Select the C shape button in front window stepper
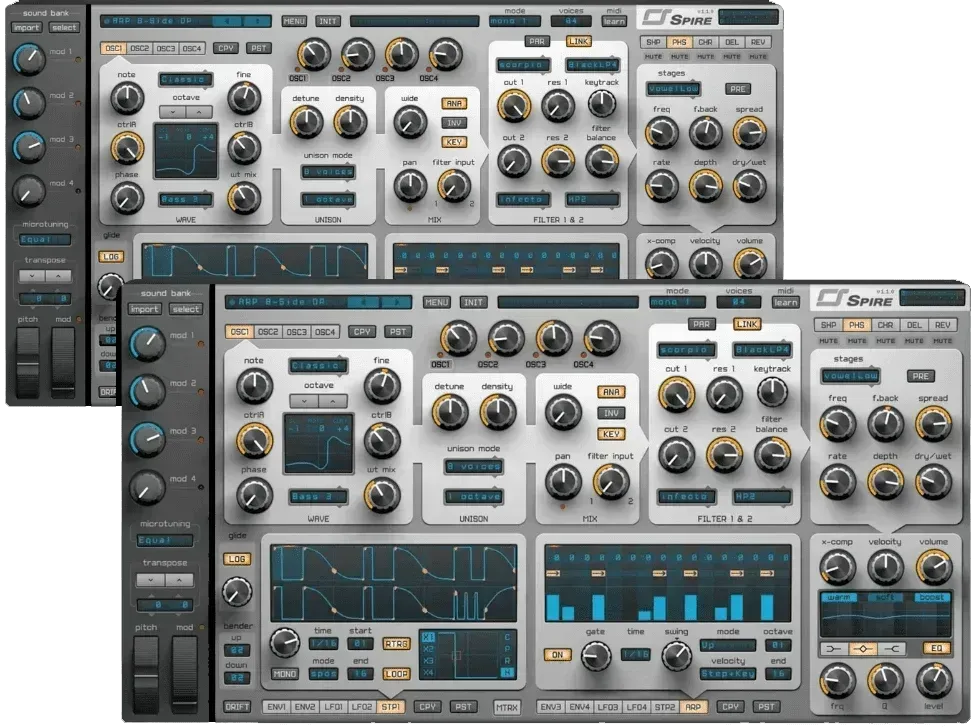The image size is (972, 728). pyautogui.click(x=507, y=637)
